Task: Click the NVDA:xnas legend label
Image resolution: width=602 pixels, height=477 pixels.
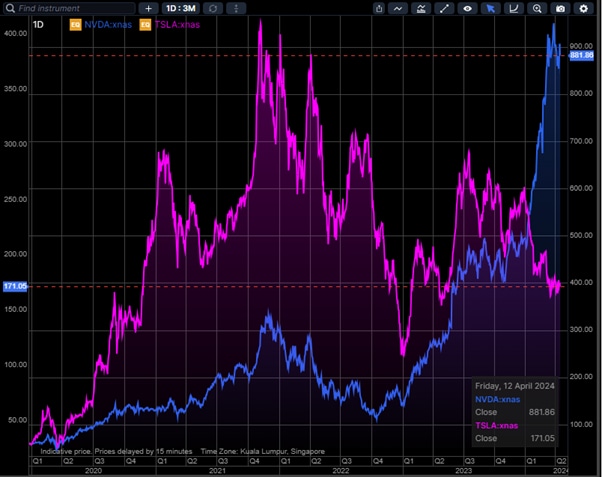Action: pyautogui.click(x=108, y=25)
